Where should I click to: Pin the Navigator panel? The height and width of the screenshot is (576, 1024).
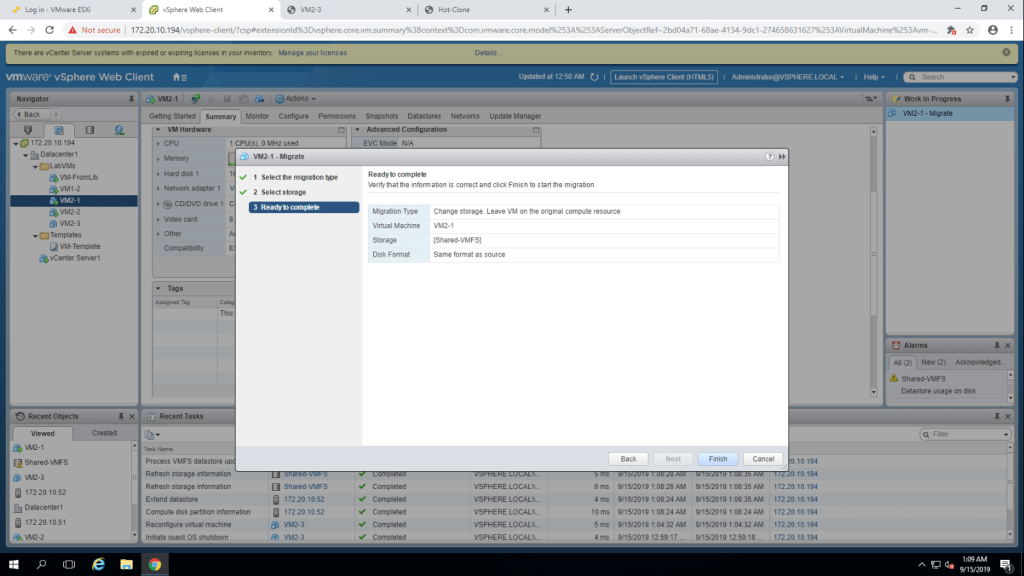131,99
